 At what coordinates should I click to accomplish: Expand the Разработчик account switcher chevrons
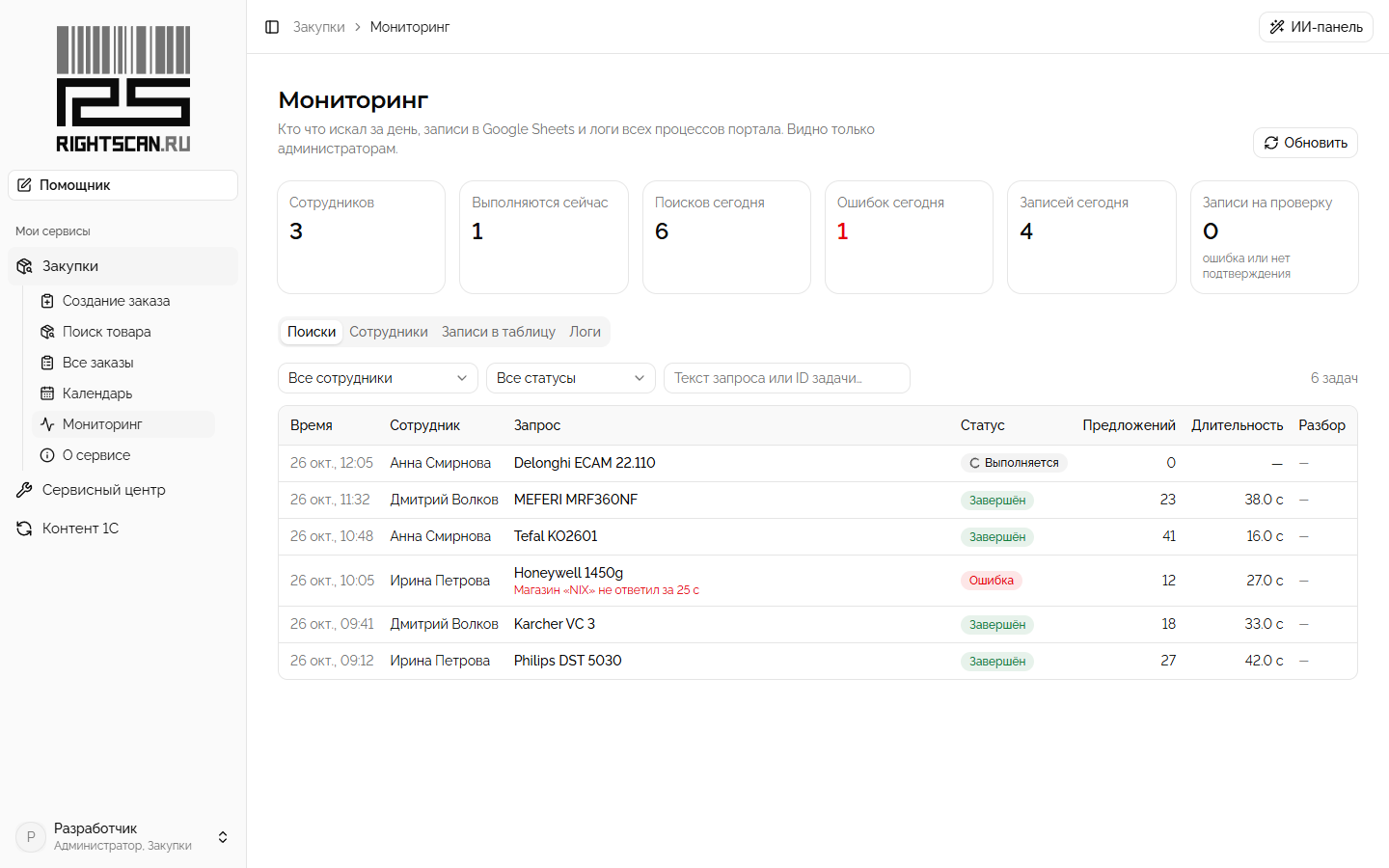223,837
